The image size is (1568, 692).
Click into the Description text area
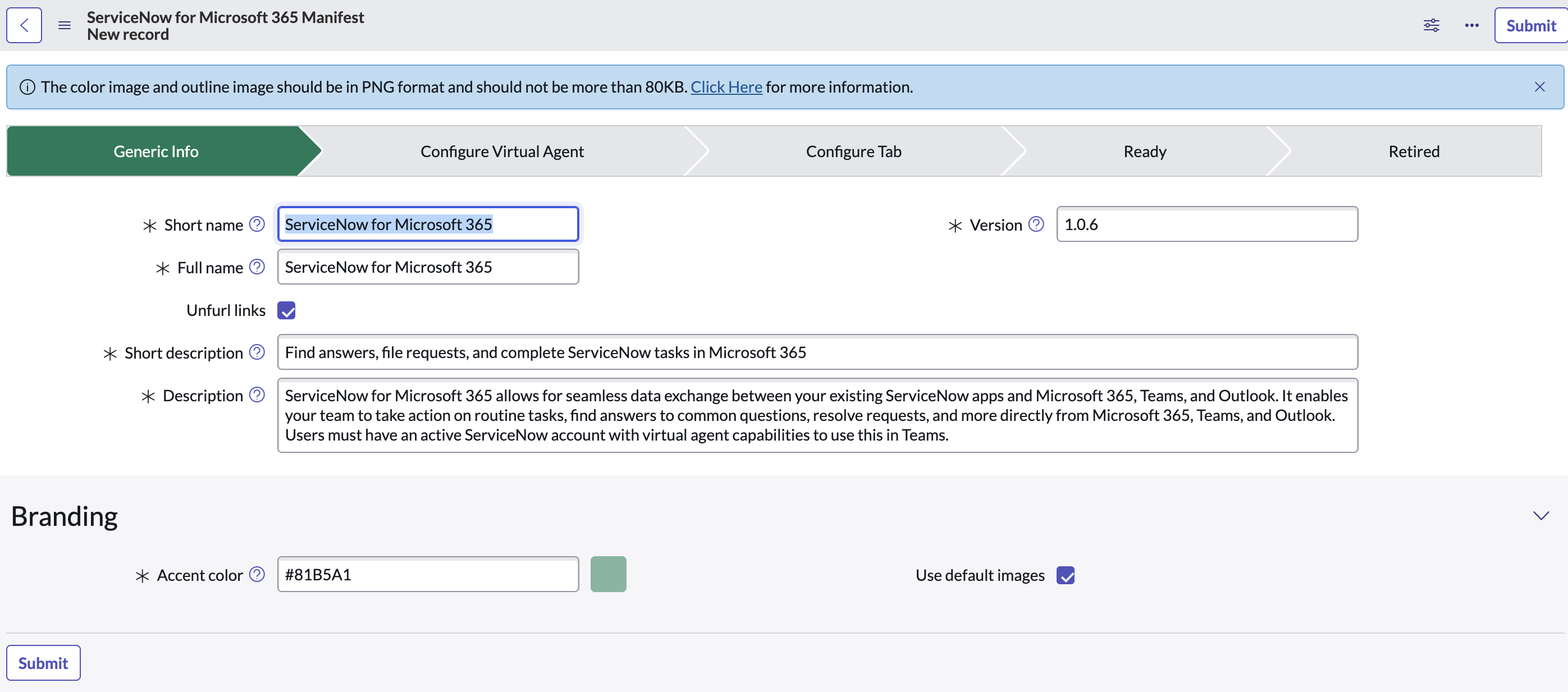coord(817,415)
